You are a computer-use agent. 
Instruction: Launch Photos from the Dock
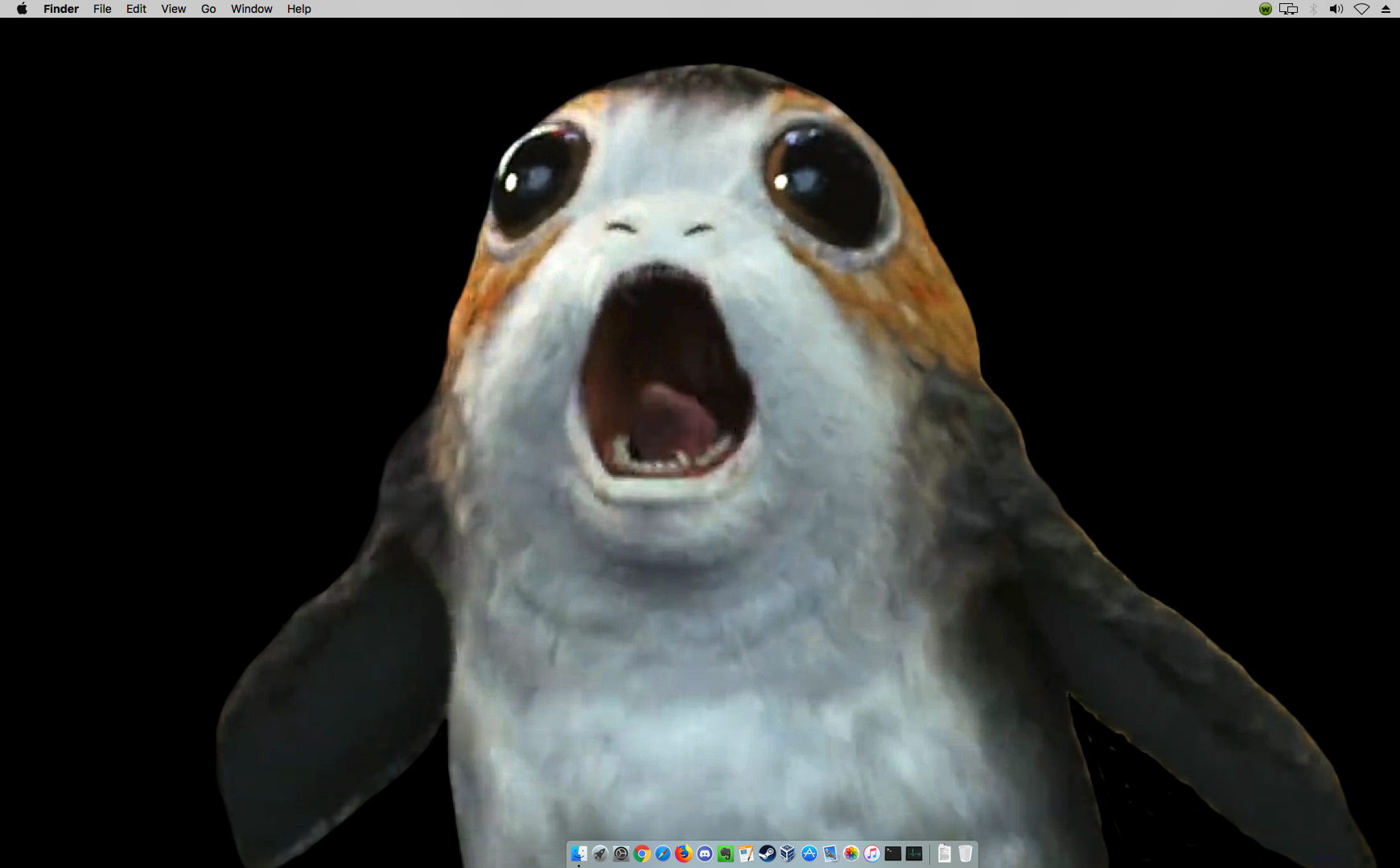click(x=851, y=854)
